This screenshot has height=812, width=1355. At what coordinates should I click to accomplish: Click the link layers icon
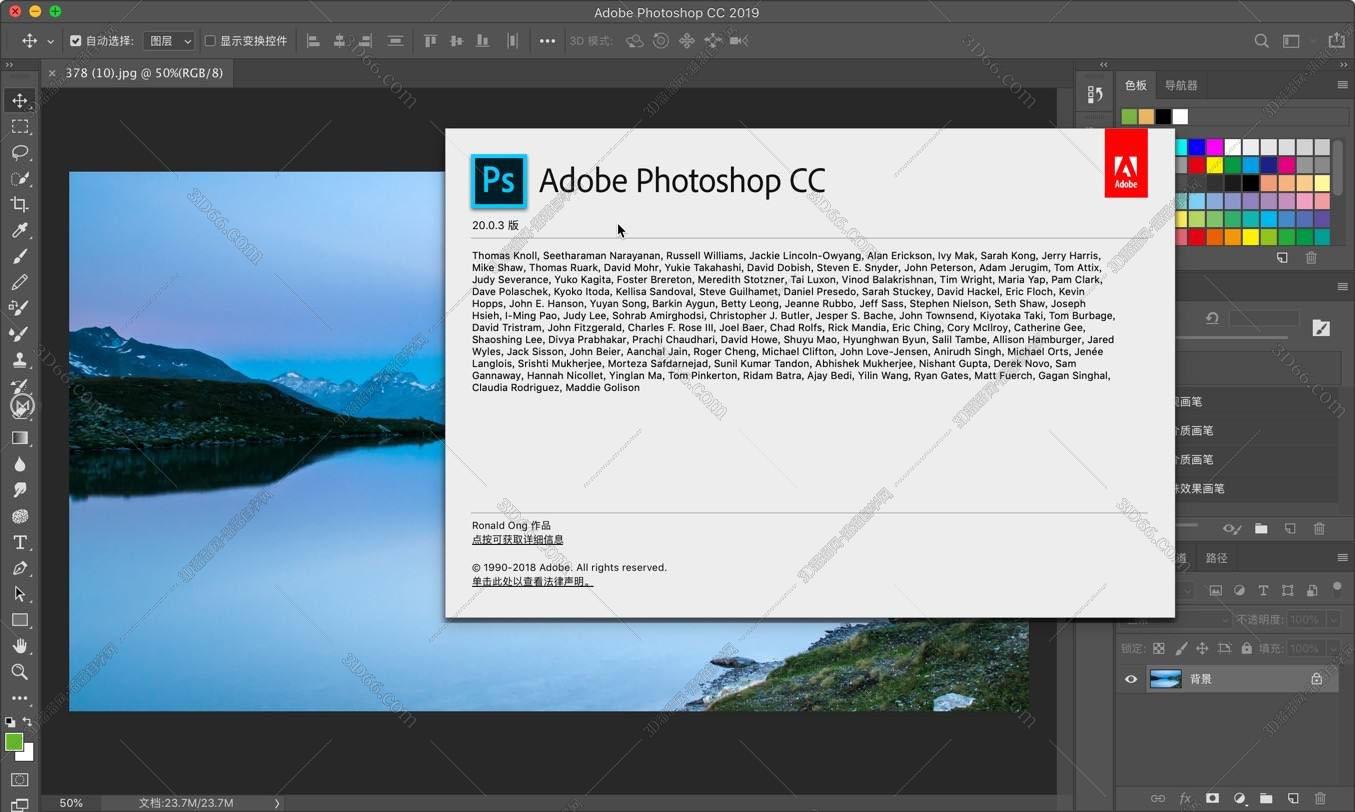[x=1158, y=799]
